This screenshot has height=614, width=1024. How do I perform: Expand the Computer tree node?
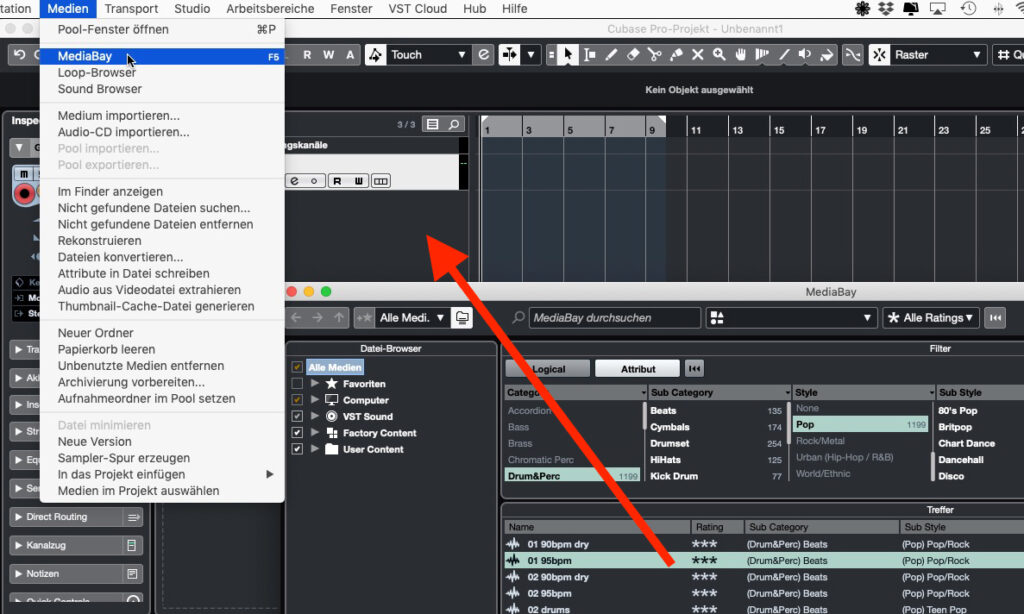point(315,400)
